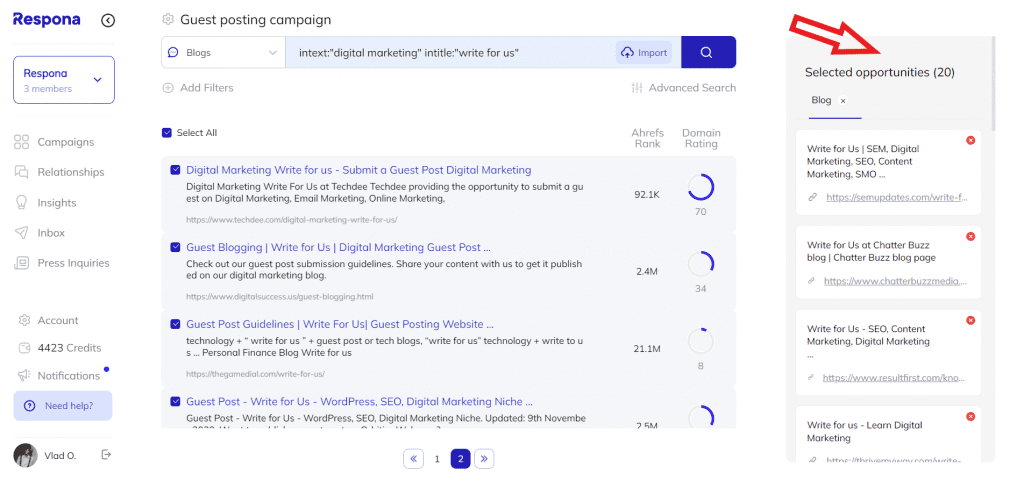Click Add Filters
The image size is (1024, 481).
pyautogui.click(x=198, y=87)
